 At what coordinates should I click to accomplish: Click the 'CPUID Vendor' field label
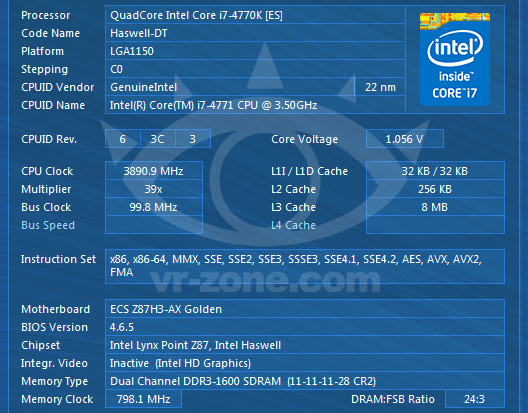[58, 87]
